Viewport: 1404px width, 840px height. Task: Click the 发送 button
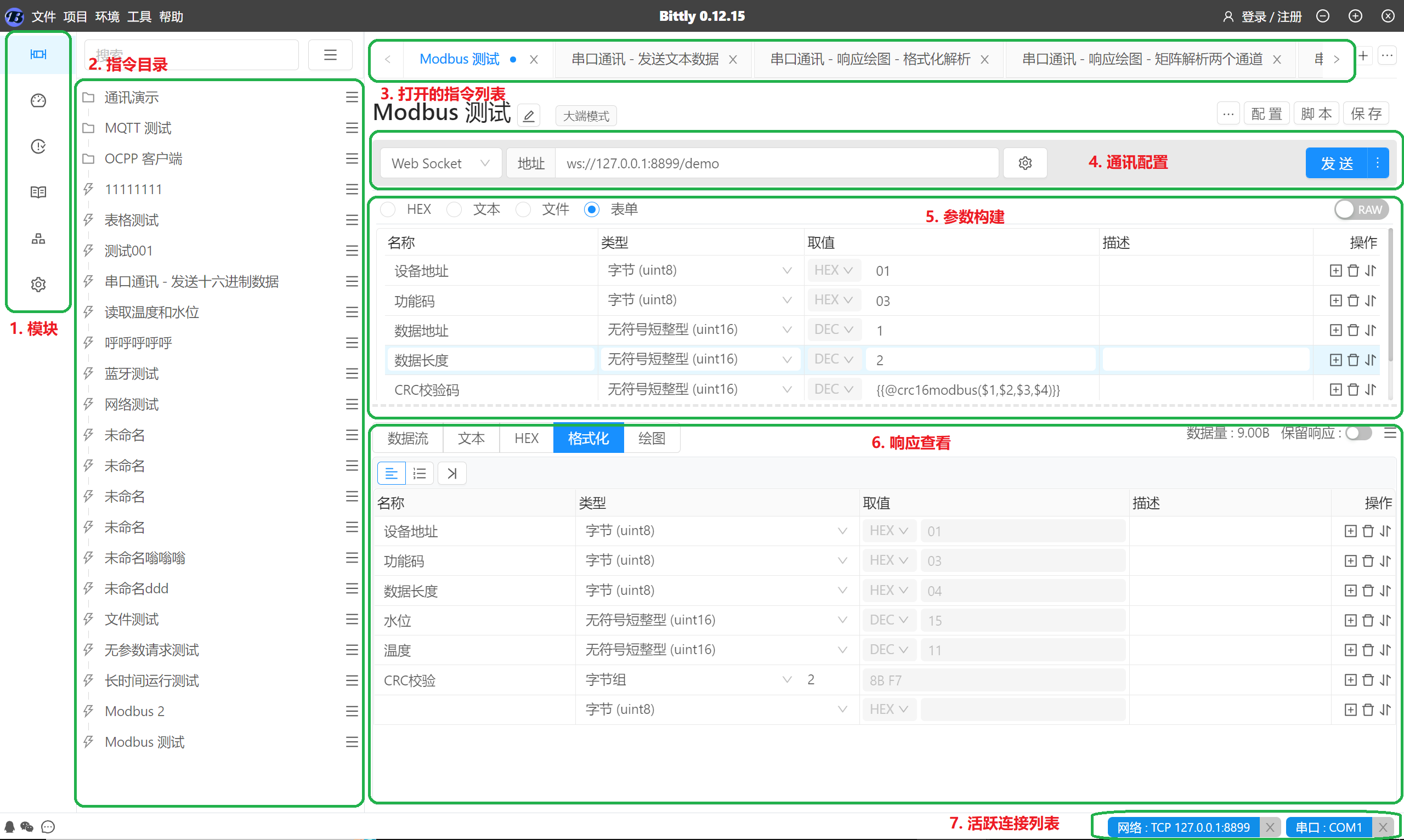pos(1337,163)
